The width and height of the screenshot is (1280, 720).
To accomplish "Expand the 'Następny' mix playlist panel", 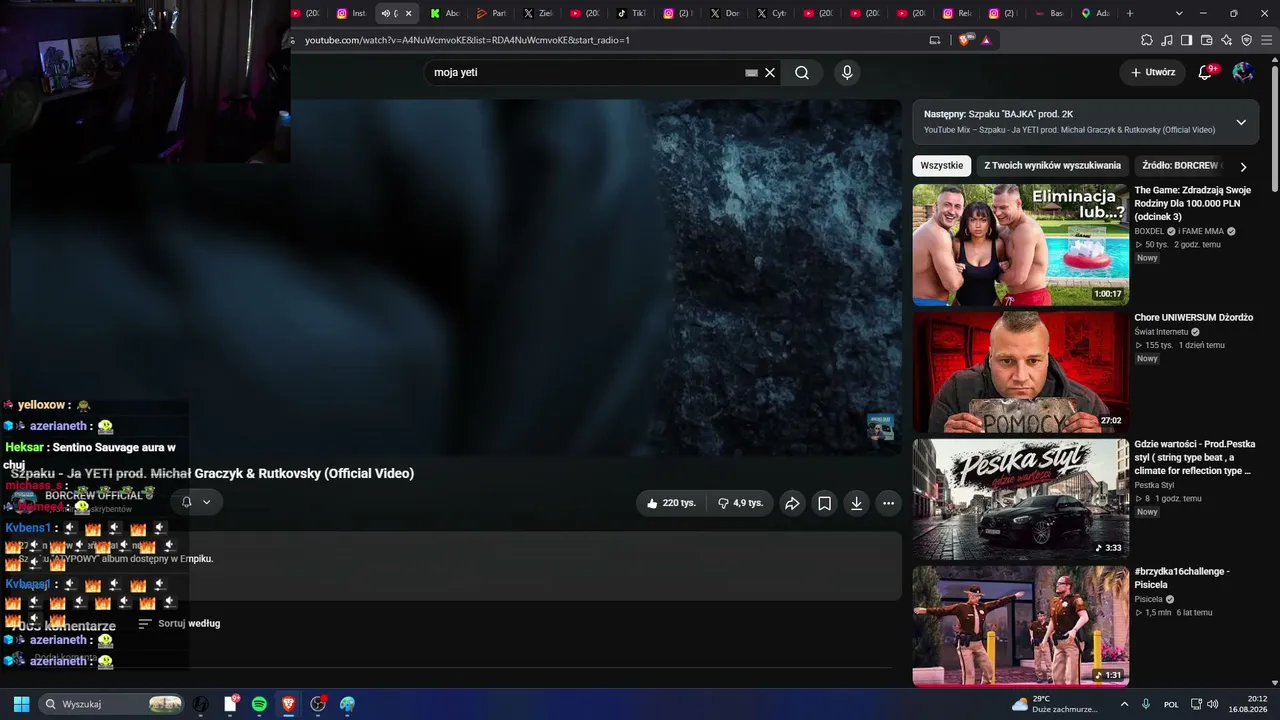I will 1241,122.
